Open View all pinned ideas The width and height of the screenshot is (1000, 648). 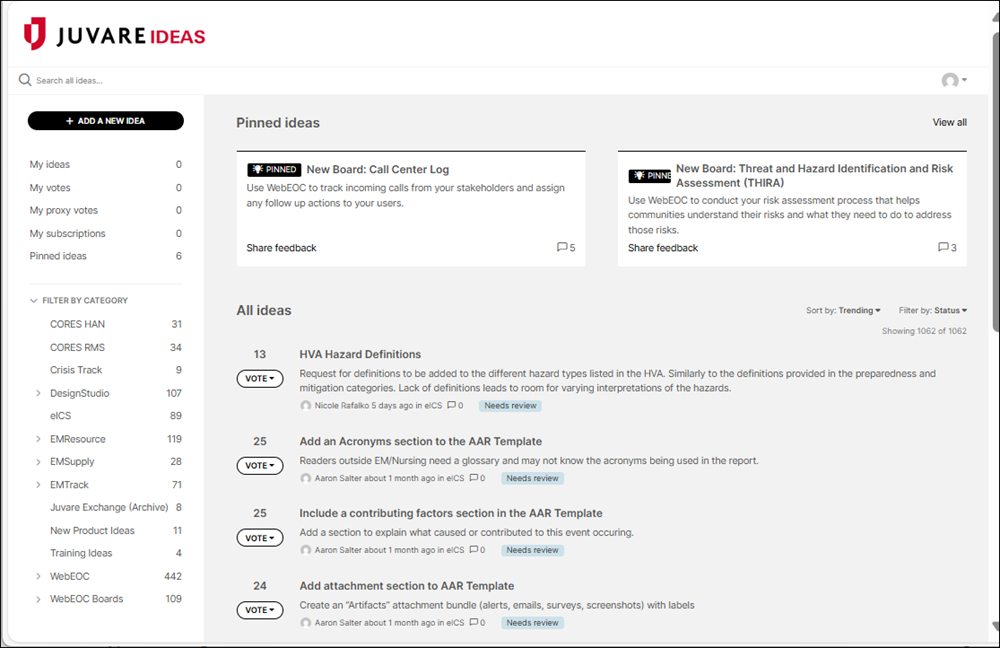coord(949,122)
